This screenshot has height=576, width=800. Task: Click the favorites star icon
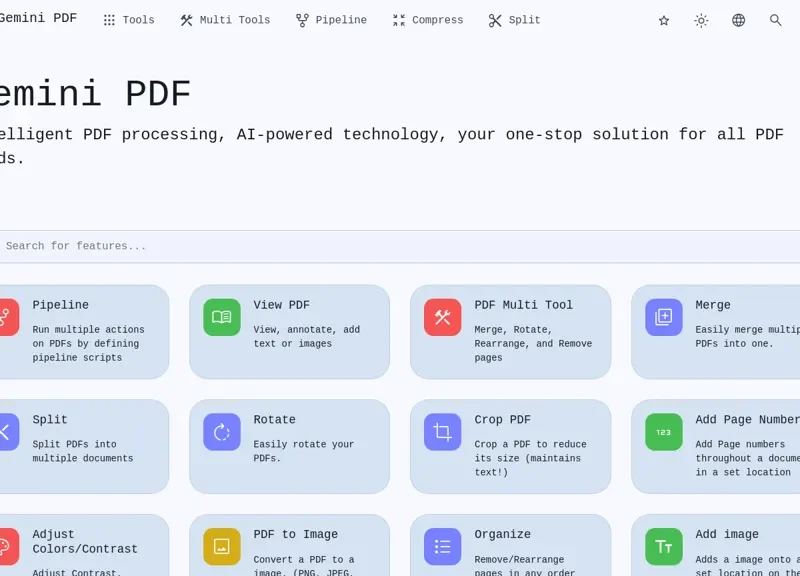point(664,20)
